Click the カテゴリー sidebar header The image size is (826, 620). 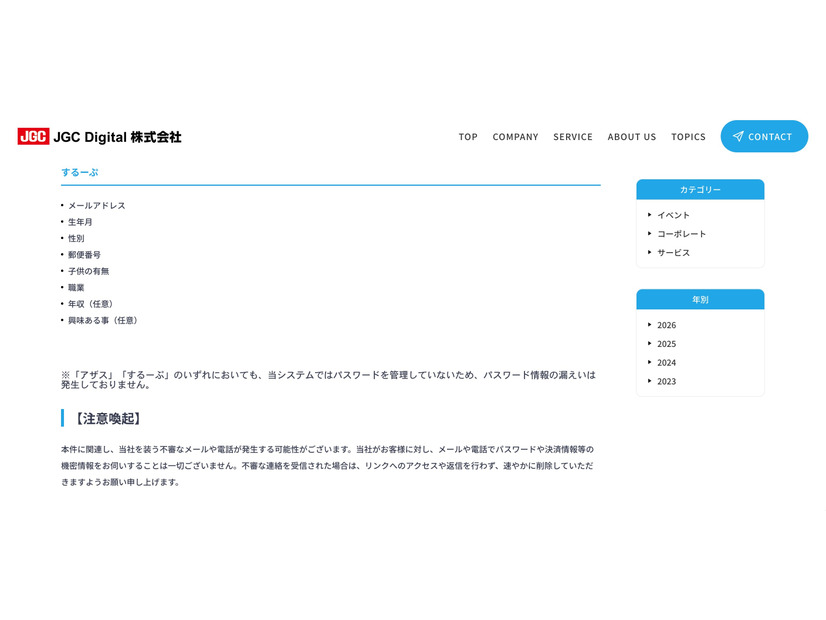coord(700,190)
